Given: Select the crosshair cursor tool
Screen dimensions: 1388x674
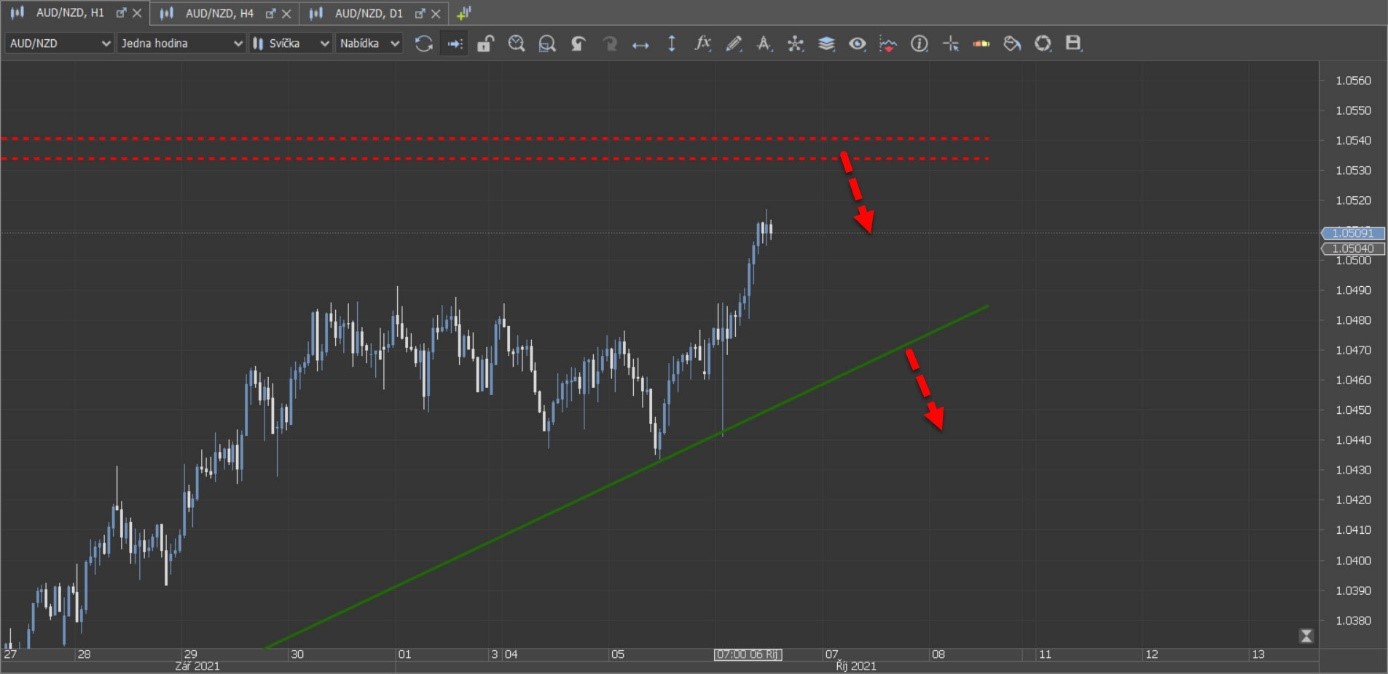Looking at the screenshot, I should point(950,44).
